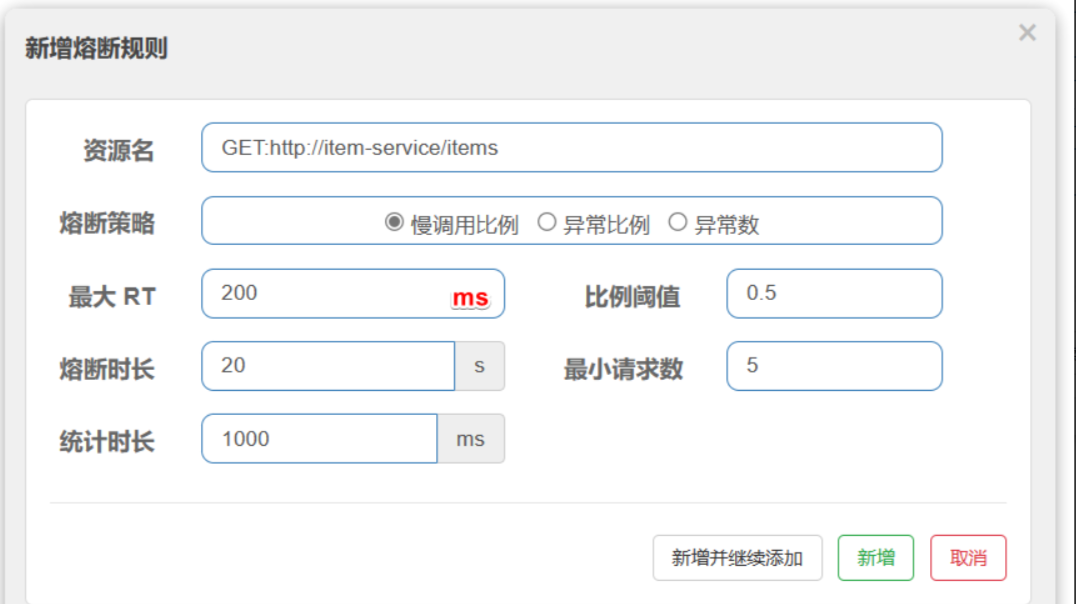Select the 慢调用比例 radio button
The height and width of the screenshot is (604, 1076).
point(394,223)
